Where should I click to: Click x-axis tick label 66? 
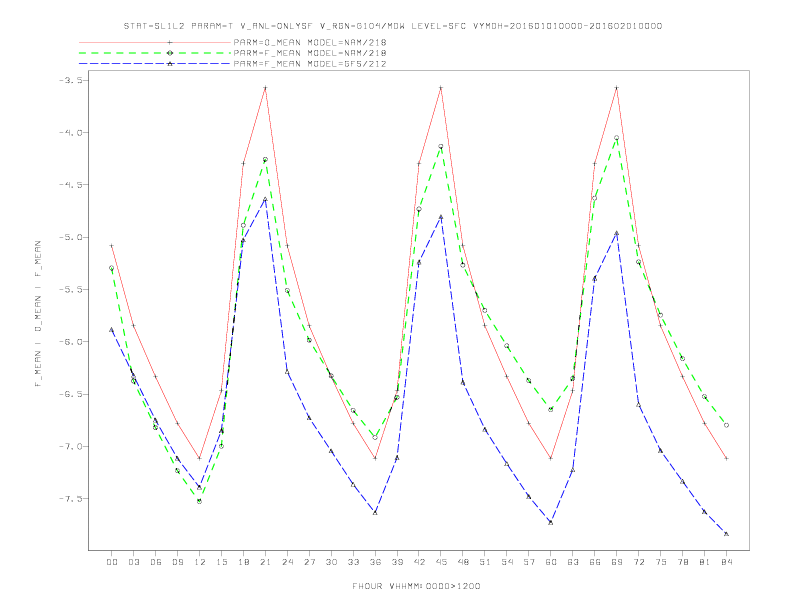pyautogui.click(x=595, y=562)
